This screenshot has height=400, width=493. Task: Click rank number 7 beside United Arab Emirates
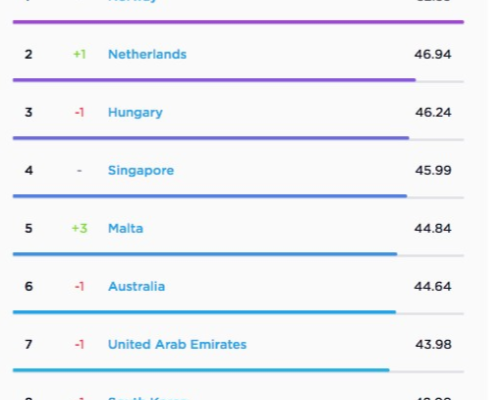tap(29, 344)
